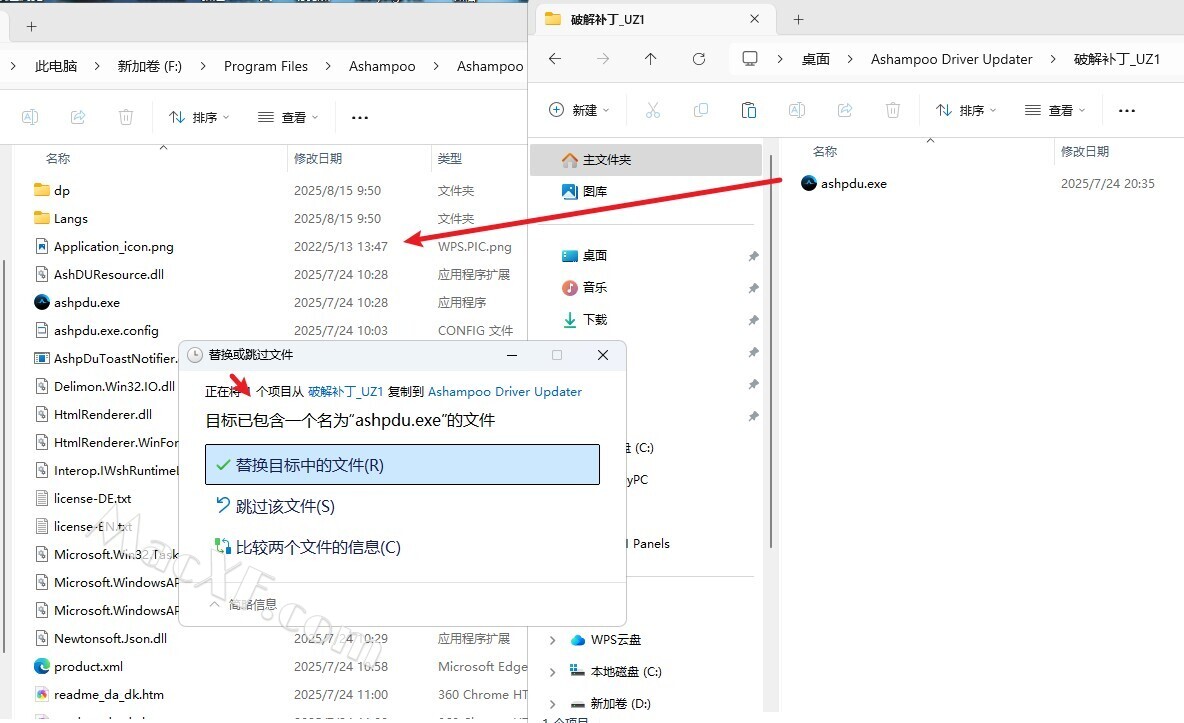Sort by 修改日期 column in right window
This screenshot has height=723, width=1184.
coord(1085,152)
